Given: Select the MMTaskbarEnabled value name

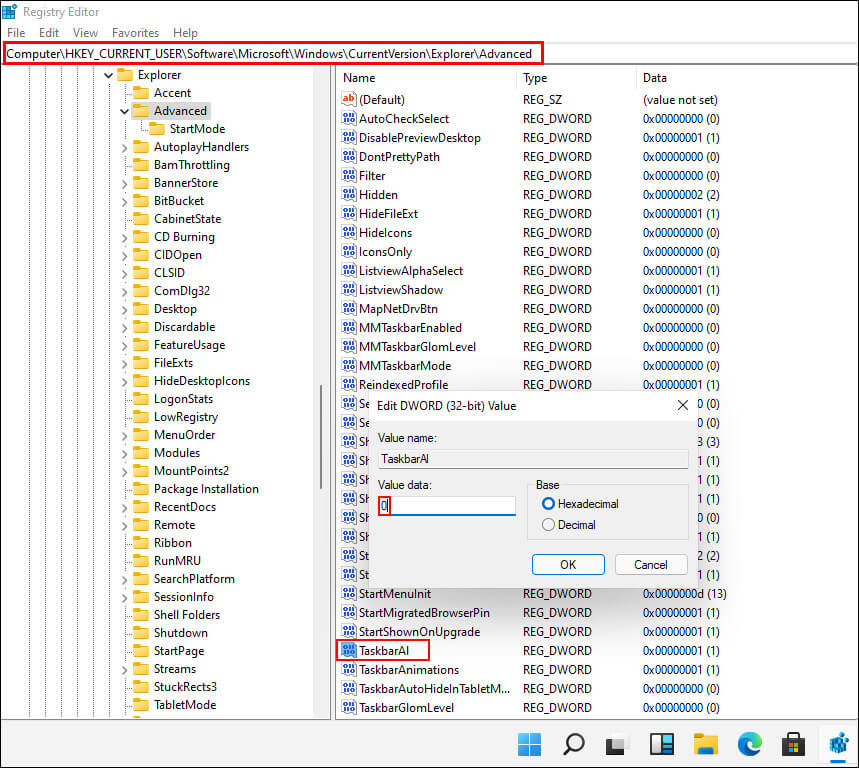Looking at the screenshot, I should (x=410, y=328).
